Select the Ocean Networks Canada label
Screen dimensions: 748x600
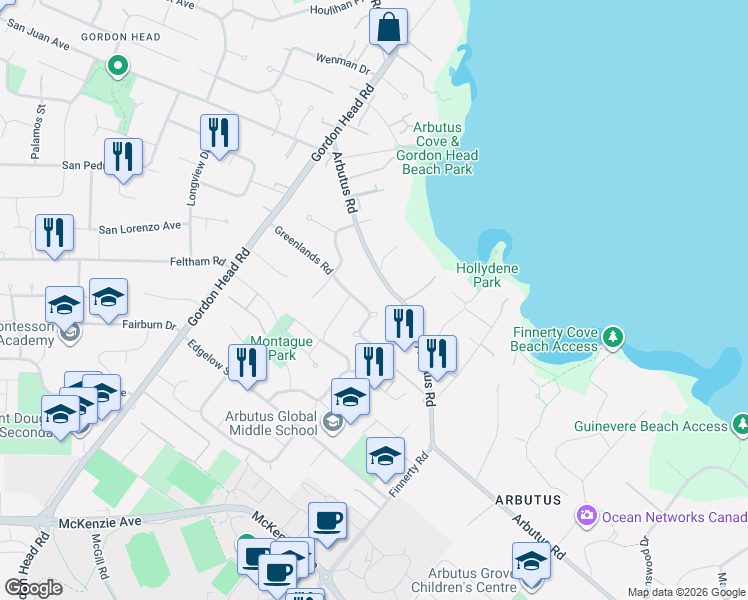tap(675, 517)
